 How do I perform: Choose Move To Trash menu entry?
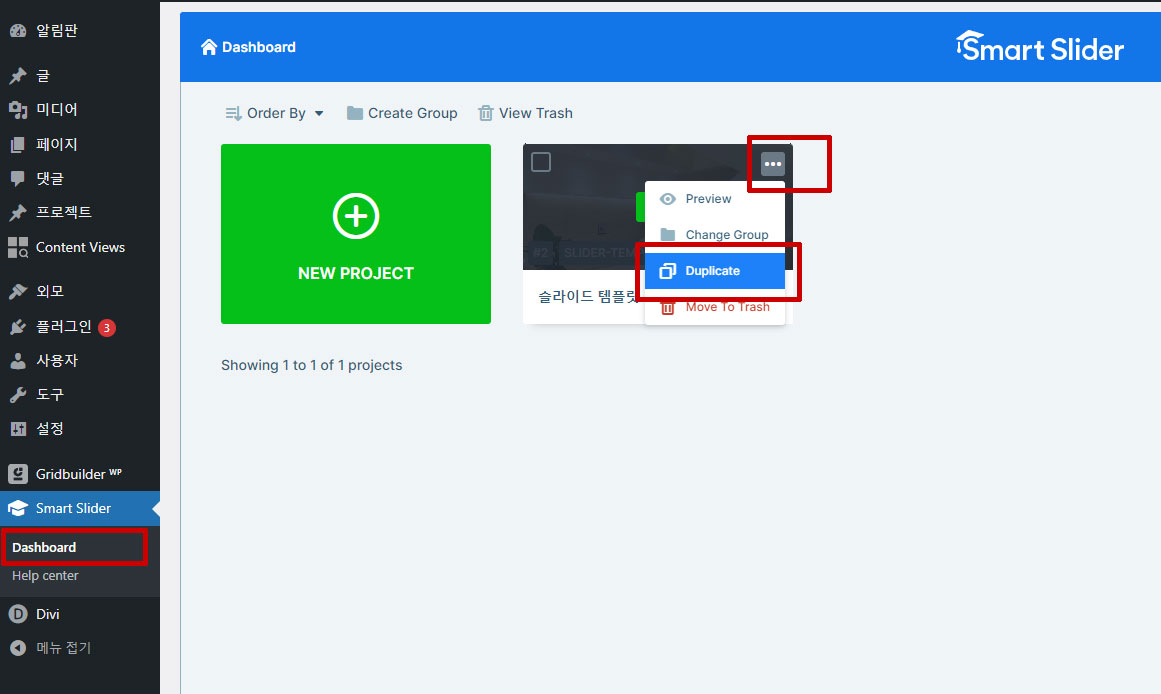click(x=715, y=307)
